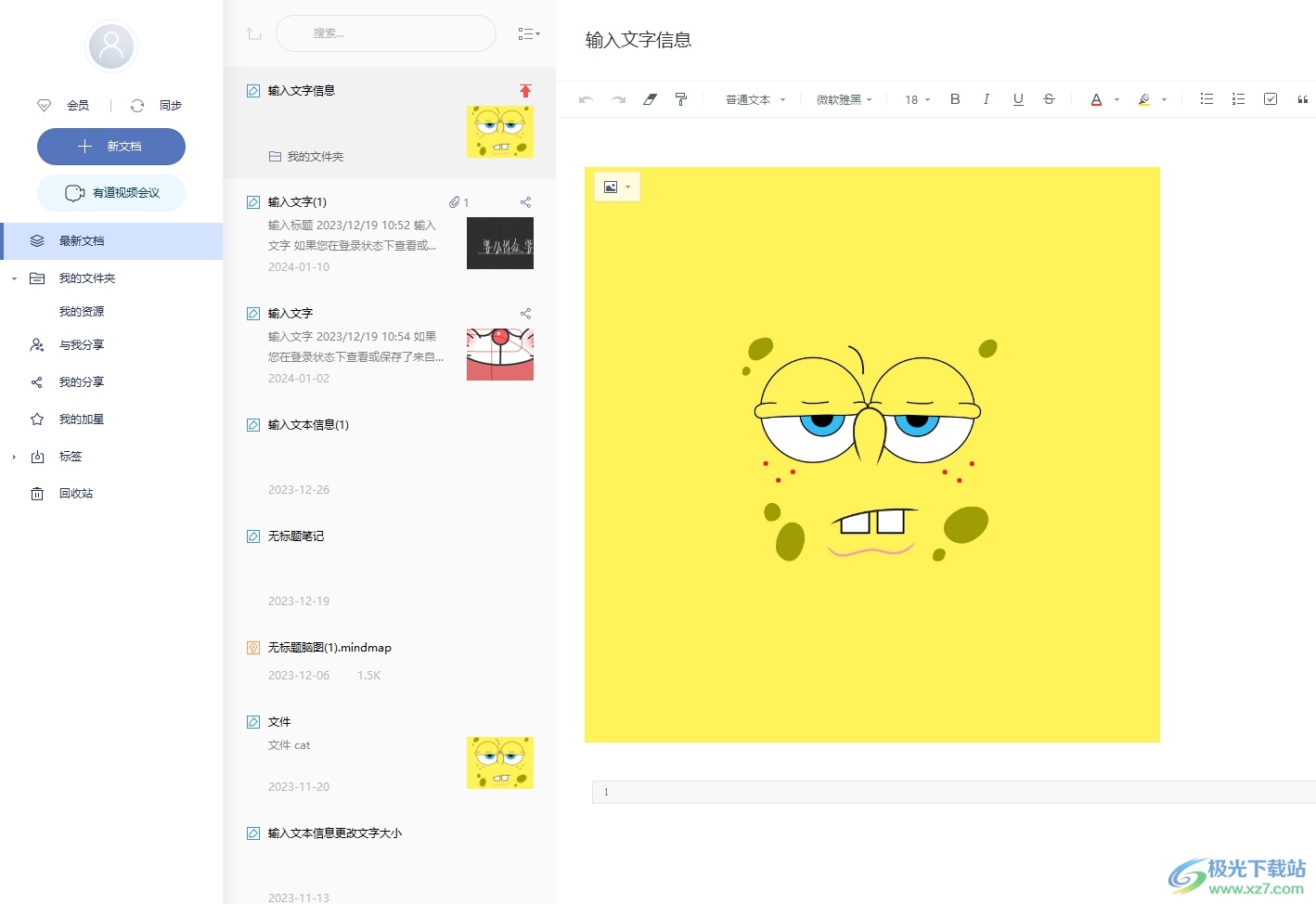Focus the 搜索 search field
This screenshot has height=904, width=1316.
(386, 33)
